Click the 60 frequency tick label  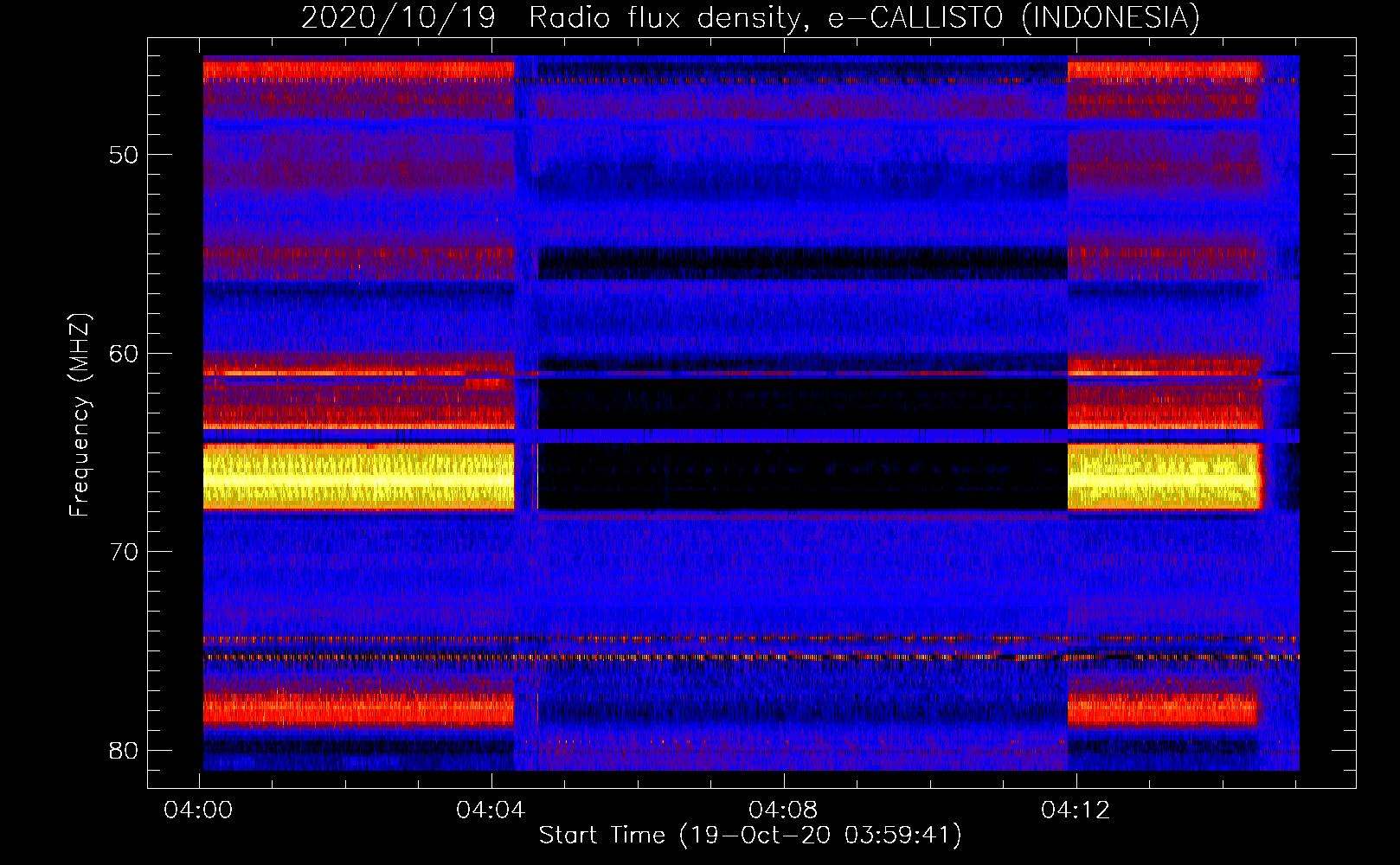(124, 353)
